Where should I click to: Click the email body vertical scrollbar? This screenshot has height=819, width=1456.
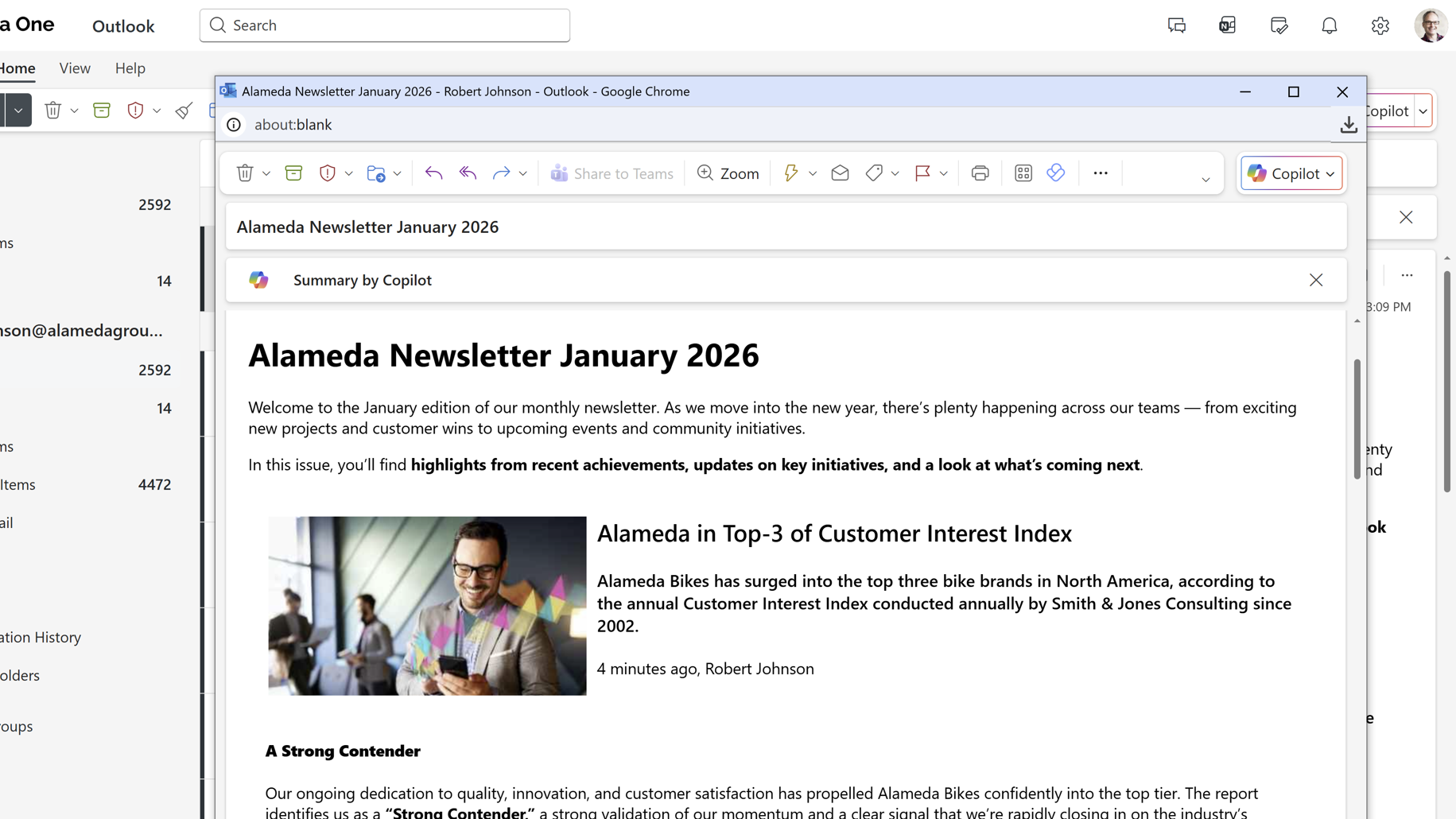tap(1357, 418)
